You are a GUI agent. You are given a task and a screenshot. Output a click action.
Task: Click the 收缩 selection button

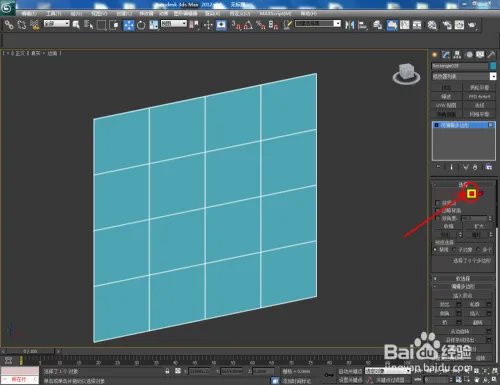(448, 226)
